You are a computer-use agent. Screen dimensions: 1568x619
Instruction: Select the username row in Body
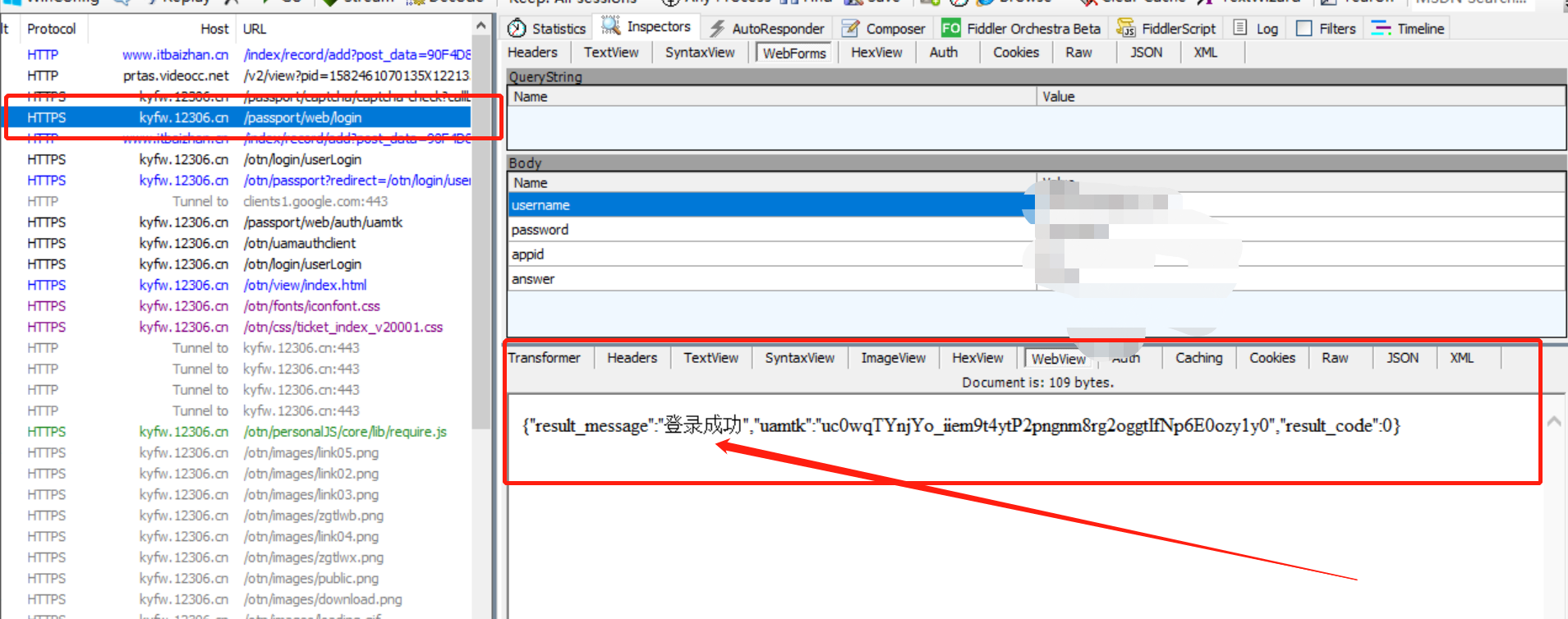coord(1037,205)
